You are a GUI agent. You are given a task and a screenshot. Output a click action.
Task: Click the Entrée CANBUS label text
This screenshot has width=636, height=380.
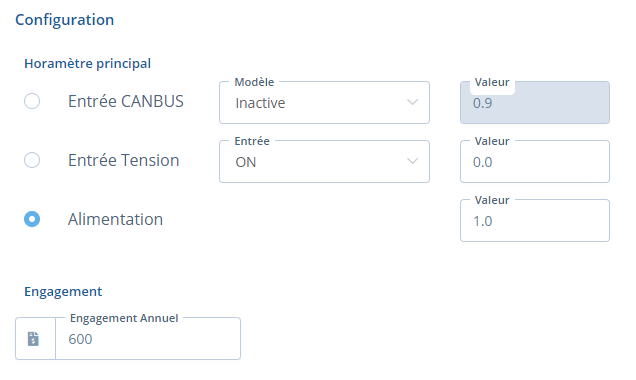click(126, 101)
